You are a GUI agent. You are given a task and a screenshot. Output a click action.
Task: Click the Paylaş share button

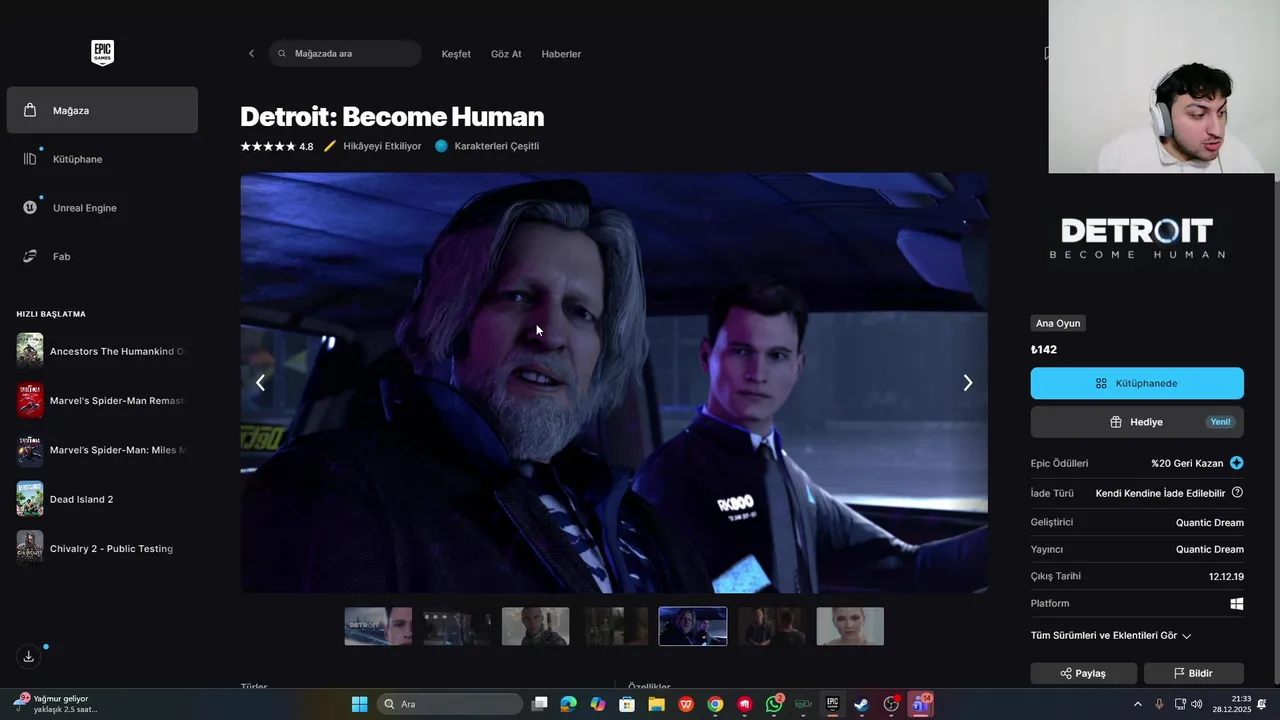(1084, 673)
